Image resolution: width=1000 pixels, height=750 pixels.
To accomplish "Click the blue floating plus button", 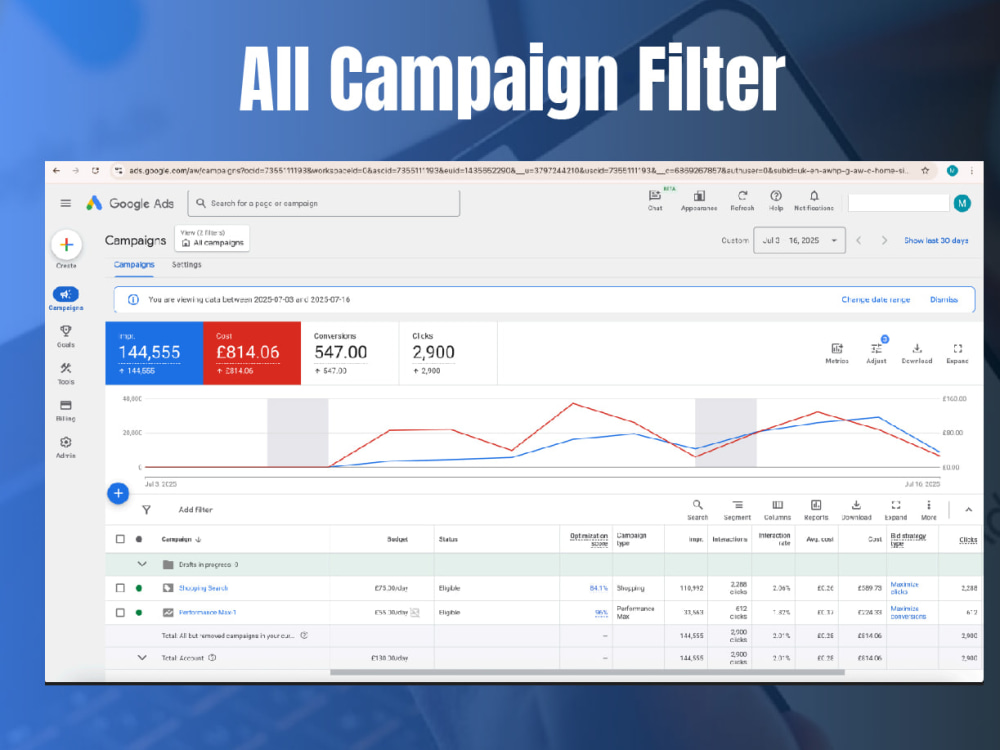I will (118, 493).
